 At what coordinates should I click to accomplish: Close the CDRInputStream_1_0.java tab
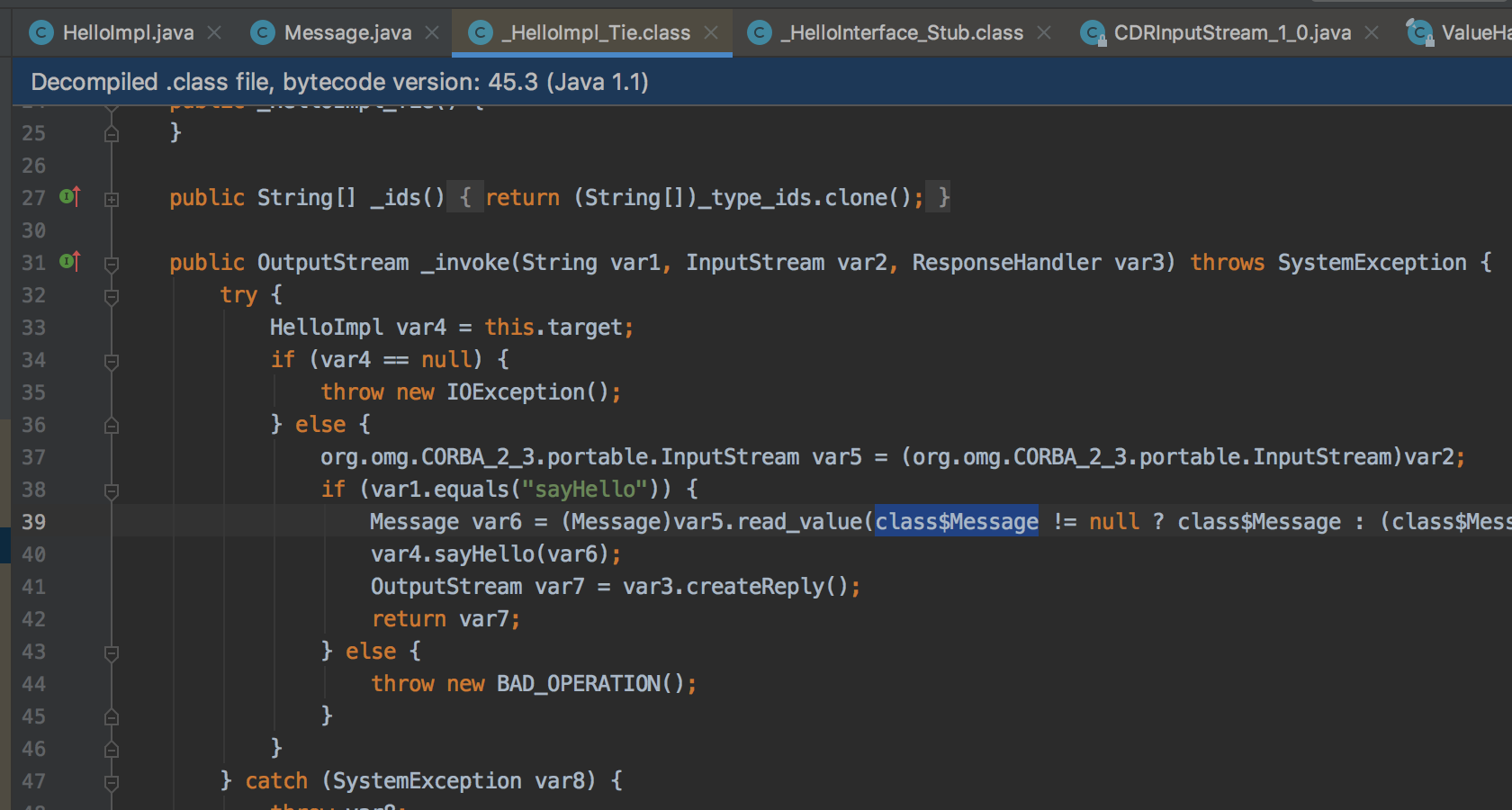pyautogui.click(x=1372, y=32)
